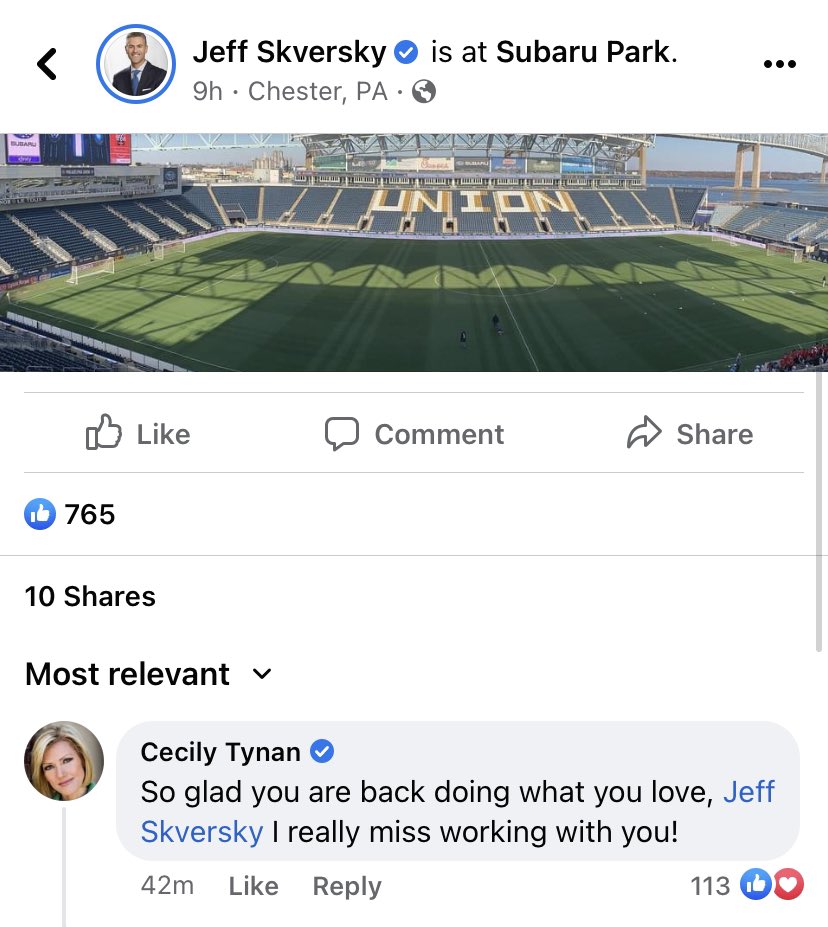The height and width of the screenshot is (927, 828).
Task: Tap the blue like reaction icon beside 765
Action: point(40,514)
